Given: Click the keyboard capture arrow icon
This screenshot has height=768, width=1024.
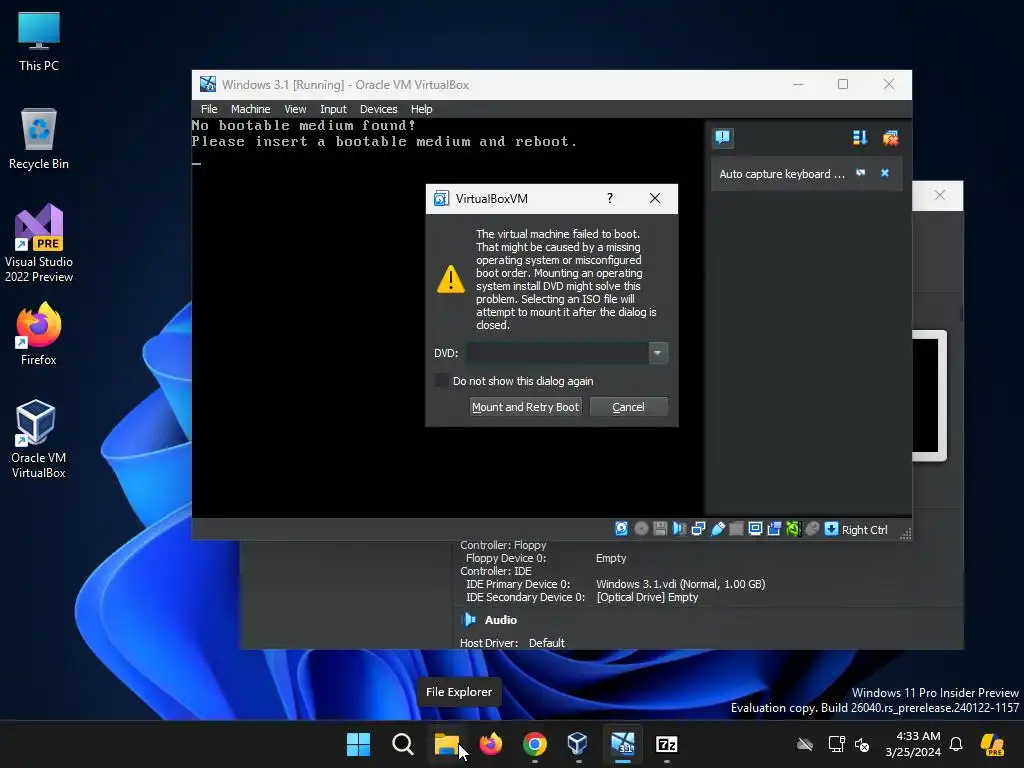Looking at the screenshot, I should click(831, 529).
